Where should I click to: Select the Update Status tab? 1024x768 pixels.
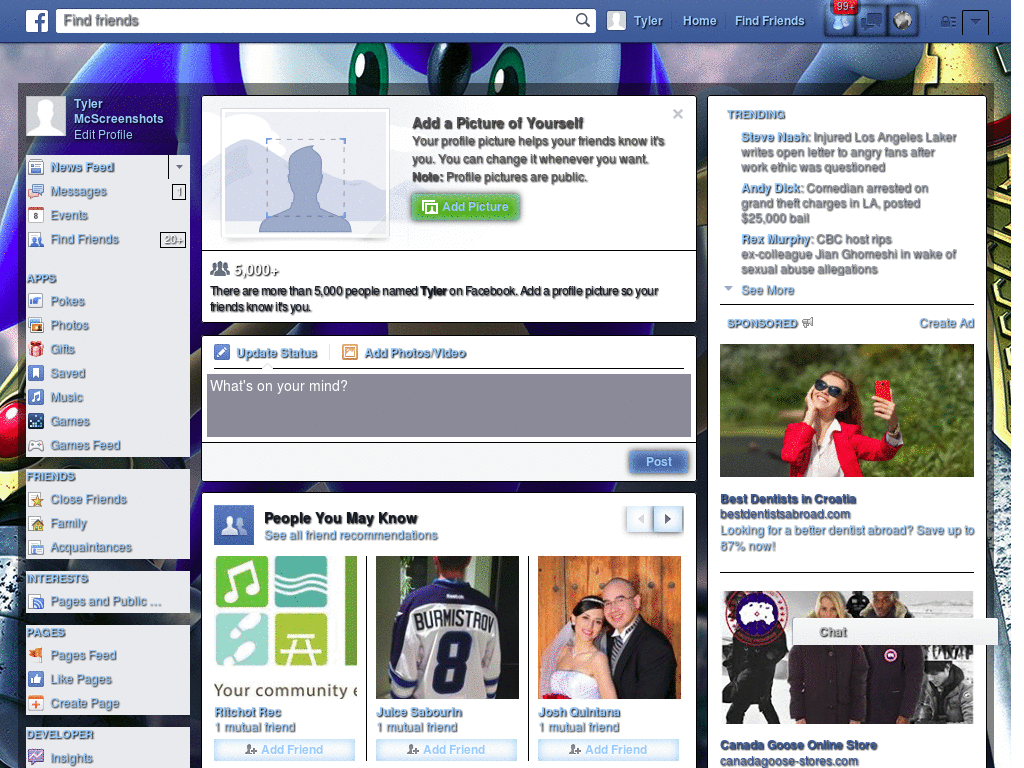pos(266,353)
